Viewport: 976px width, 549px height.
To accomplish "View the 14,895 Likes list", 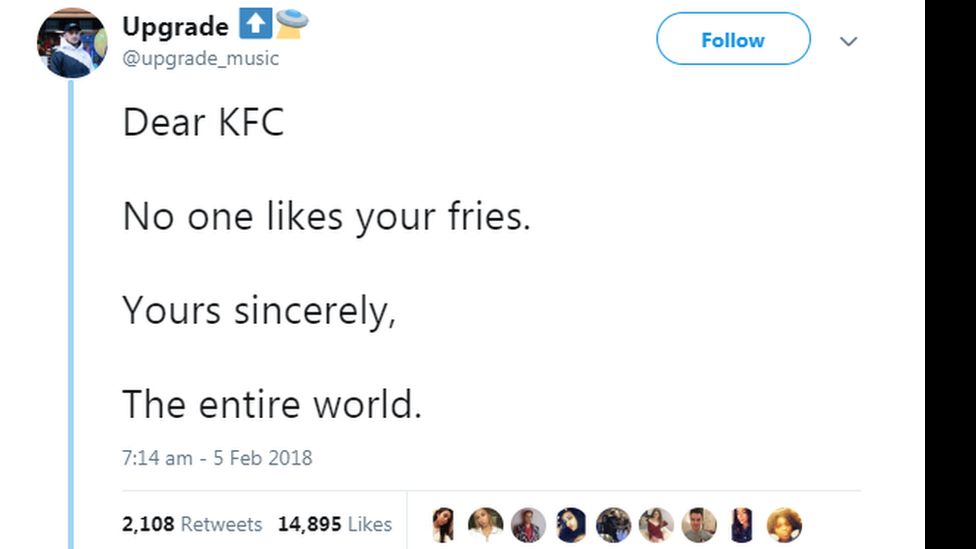I will click(335, 524).
